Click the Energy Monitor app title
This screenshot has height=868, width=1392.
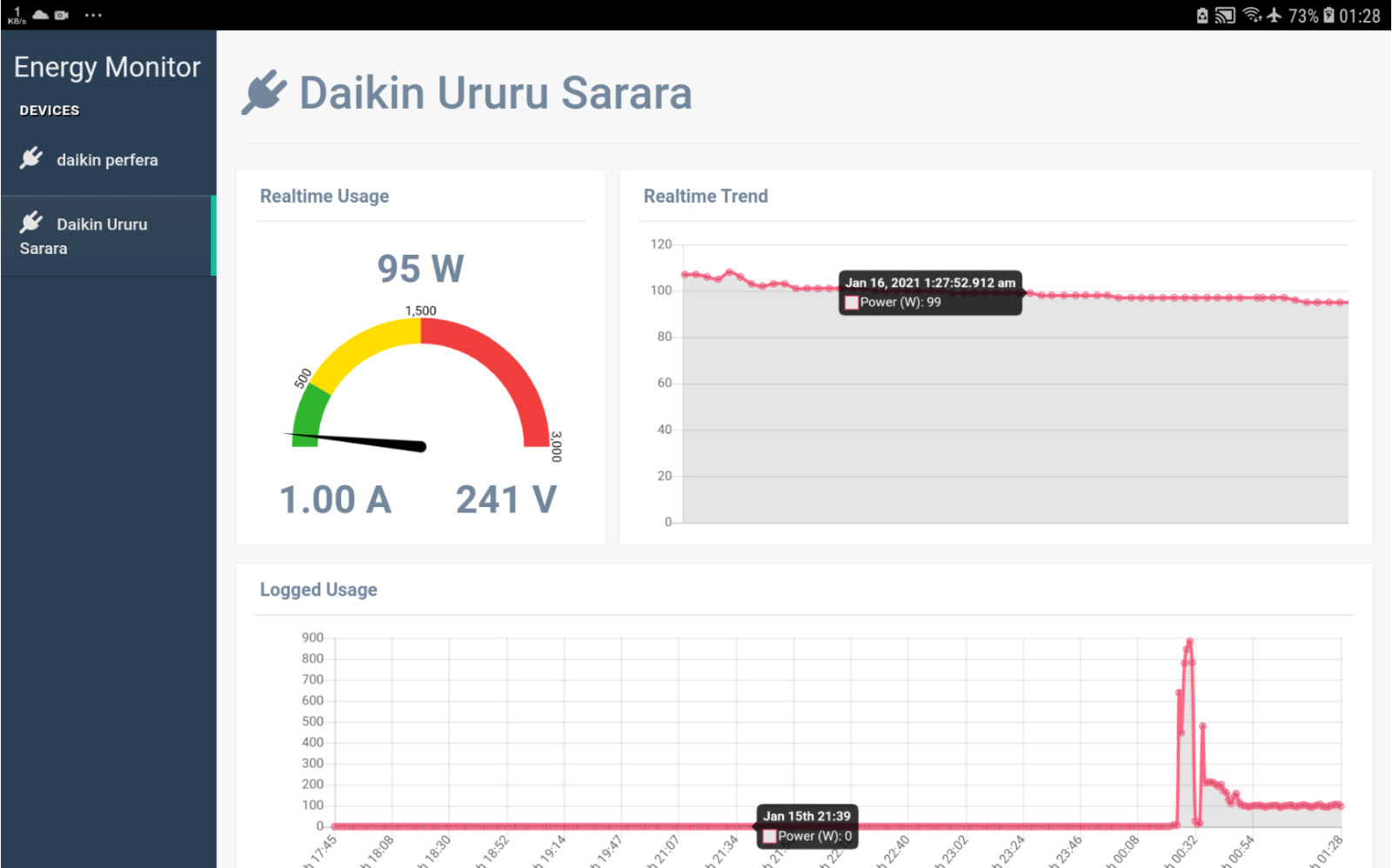107,67
